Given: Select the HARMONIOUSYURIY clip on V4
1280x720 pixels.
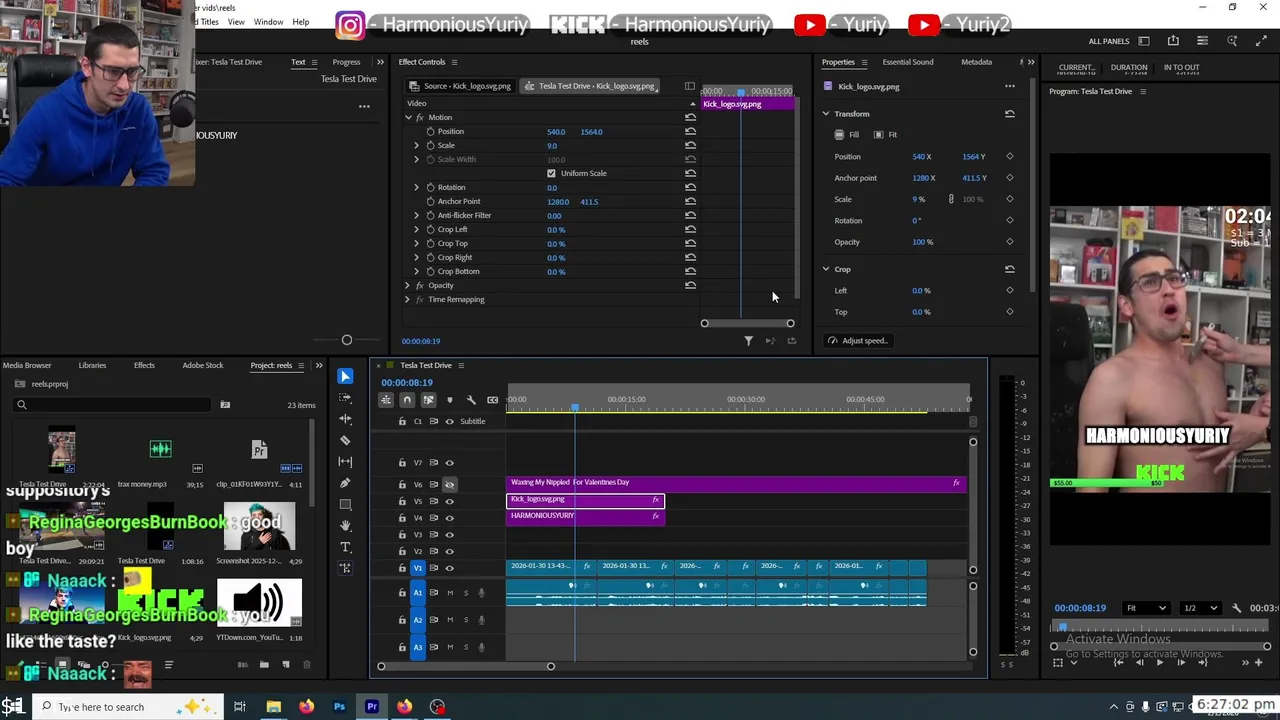Looking at the screenshot, I should click(585, 516).
